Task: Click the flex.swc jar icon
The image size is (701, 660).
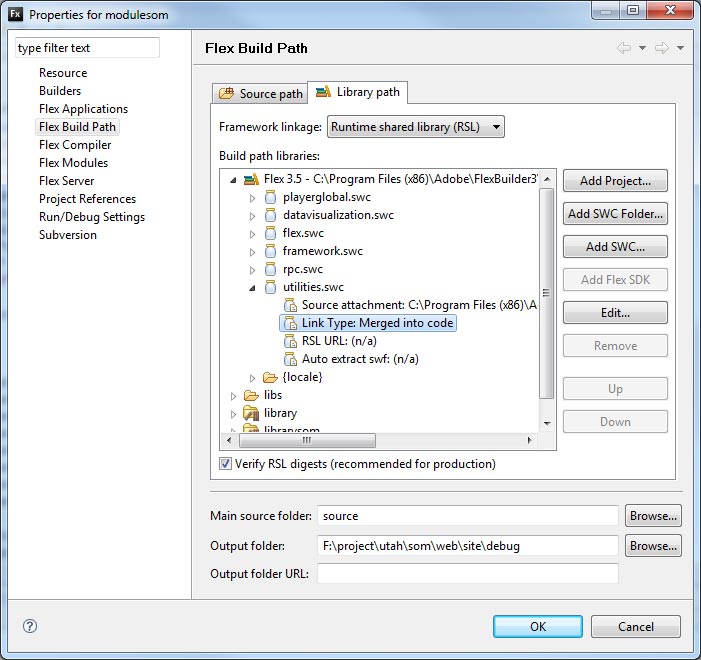Action: (x=270, y=233)
